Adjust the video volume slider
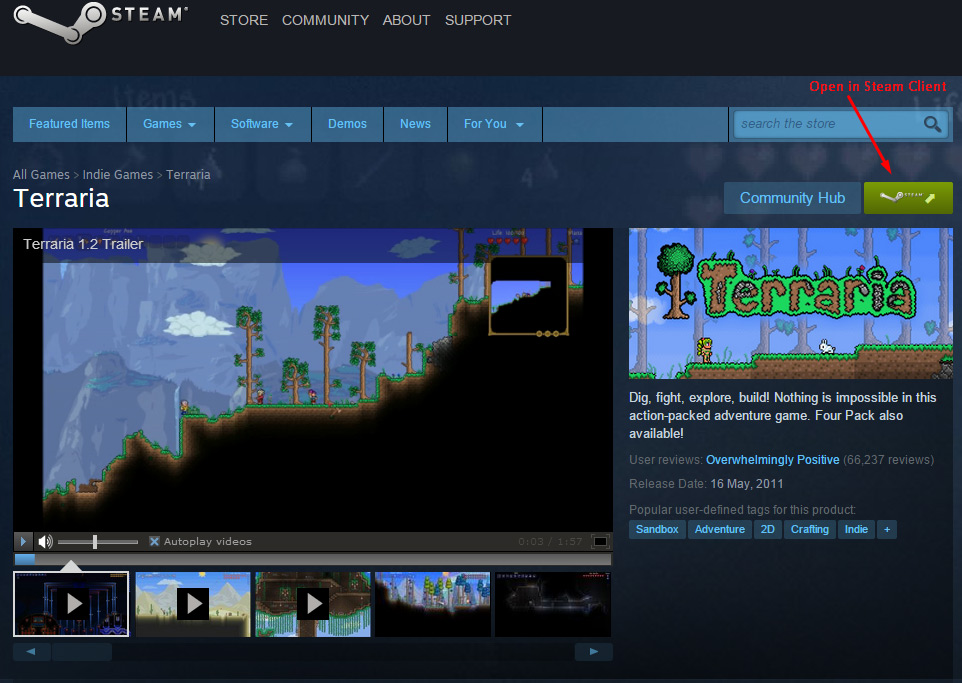Screen dimensions: 962x683 pyautogui.click(x=96, y=542)
